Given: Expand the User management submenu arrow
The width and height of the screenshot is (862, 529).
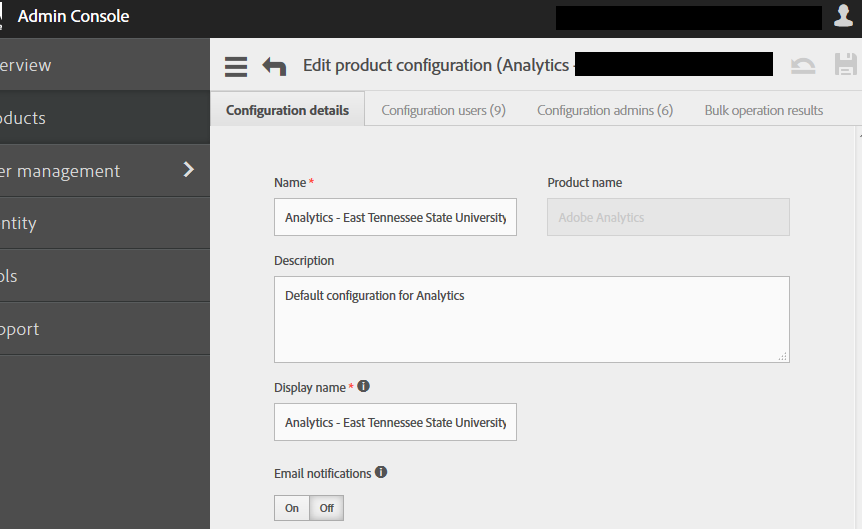Looking at the screenshot, I should coord(189,170).
